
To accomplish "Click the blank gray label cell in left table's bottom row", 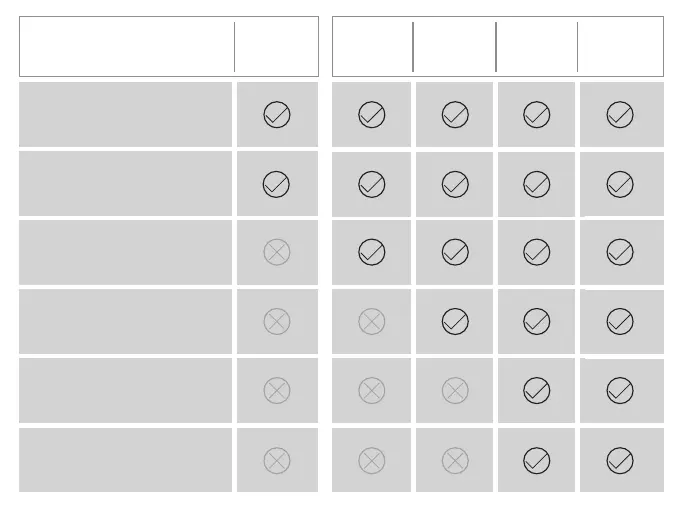I will [126, 460].
